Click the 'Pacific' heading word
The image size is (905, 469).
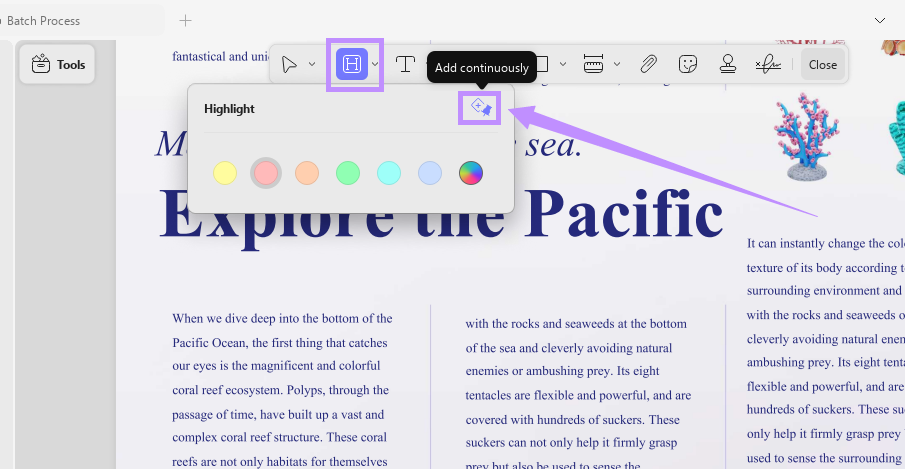pyautogui.click(x=624, y=213)
